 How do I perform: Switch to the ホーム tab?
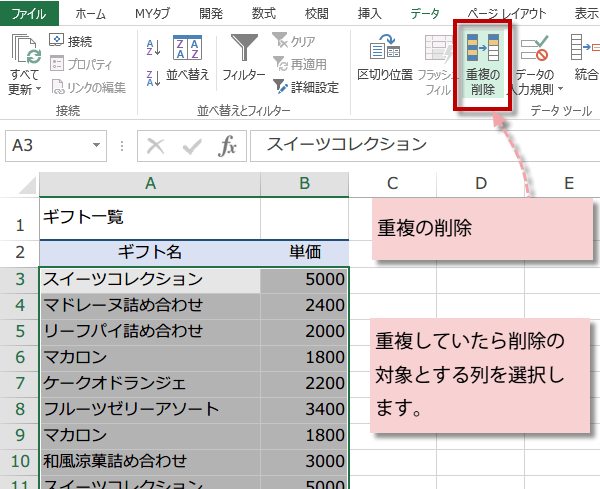coord(90,14)
